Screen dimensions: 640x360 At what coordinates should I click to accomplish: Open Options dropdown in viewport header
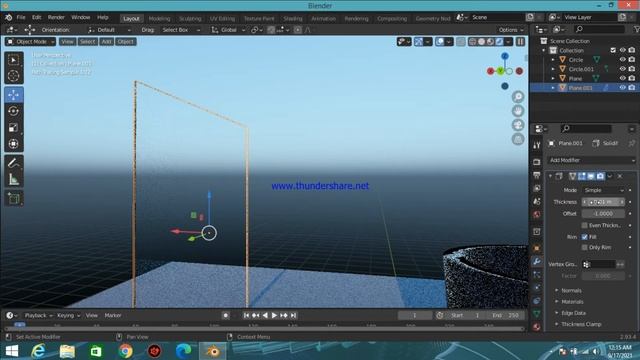click(x=511, y=30)
